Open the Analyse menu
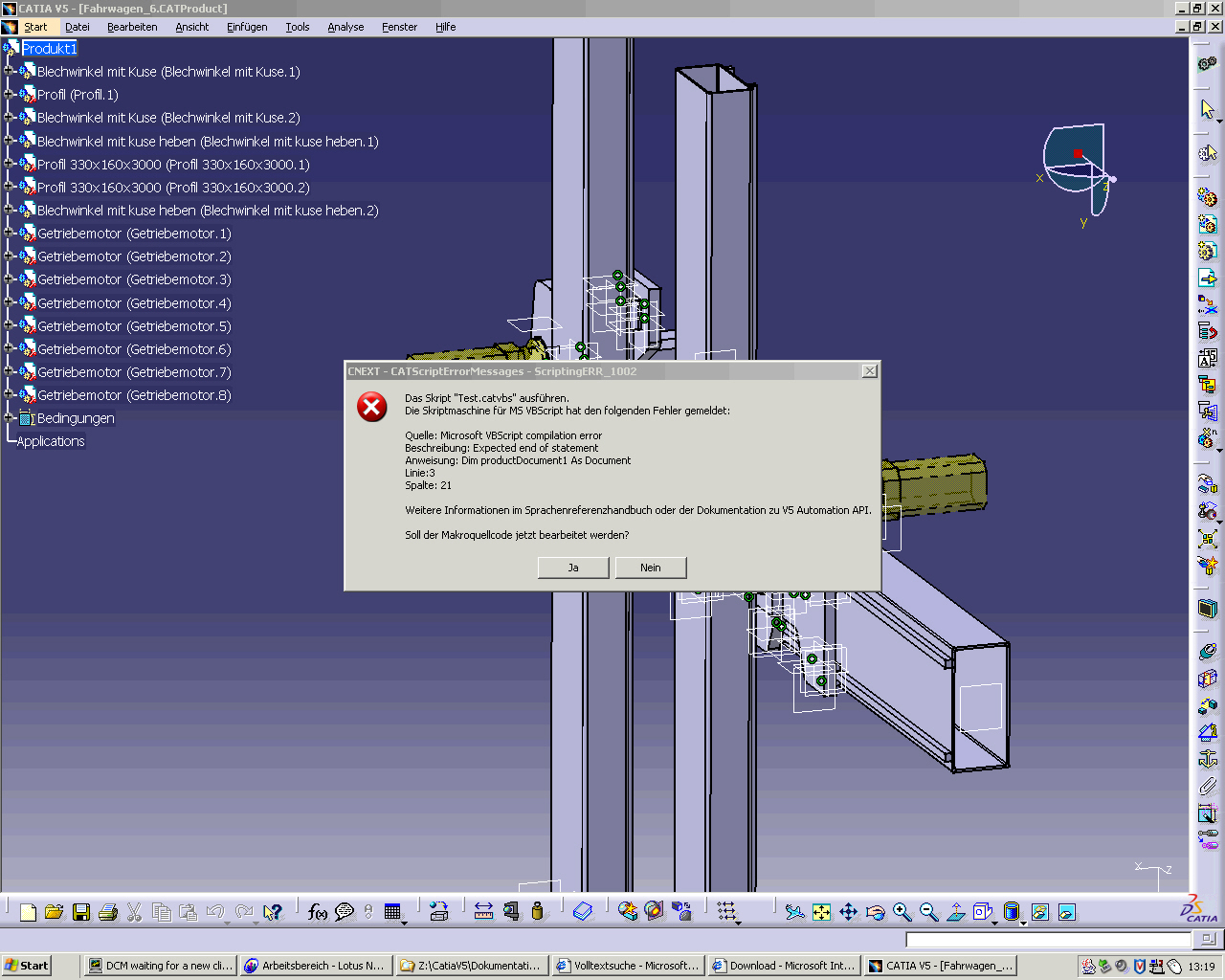Viewport: 1225px width, 980px height. tap(345, 27)
